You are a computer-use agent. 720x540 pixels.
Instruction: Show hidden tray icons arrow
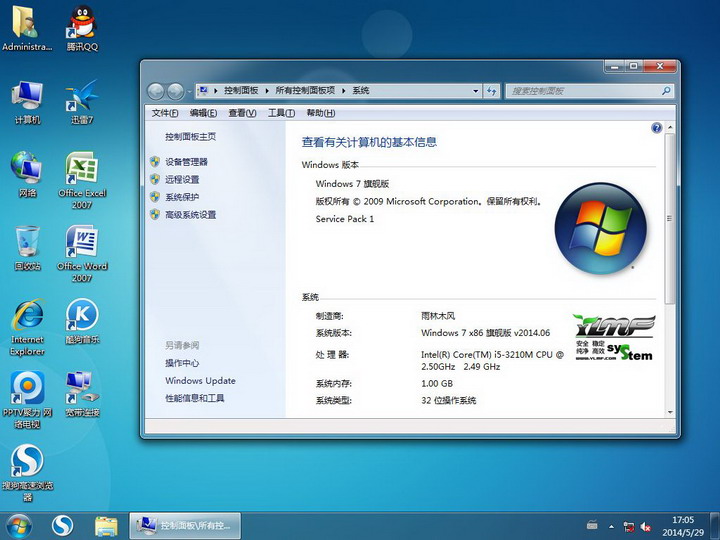coord(611,527)
